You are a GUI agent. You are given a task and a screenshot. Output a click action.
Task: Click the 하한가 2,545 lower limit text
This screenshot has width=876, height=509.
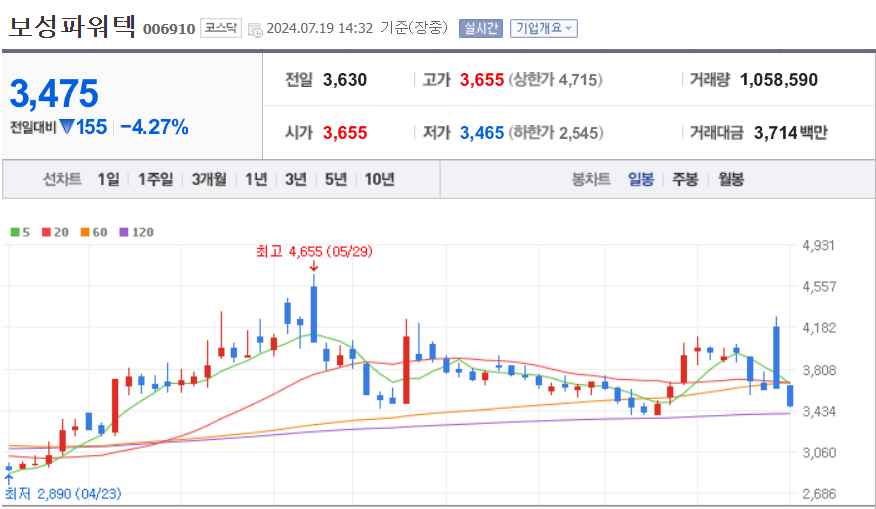coord(556,133)
